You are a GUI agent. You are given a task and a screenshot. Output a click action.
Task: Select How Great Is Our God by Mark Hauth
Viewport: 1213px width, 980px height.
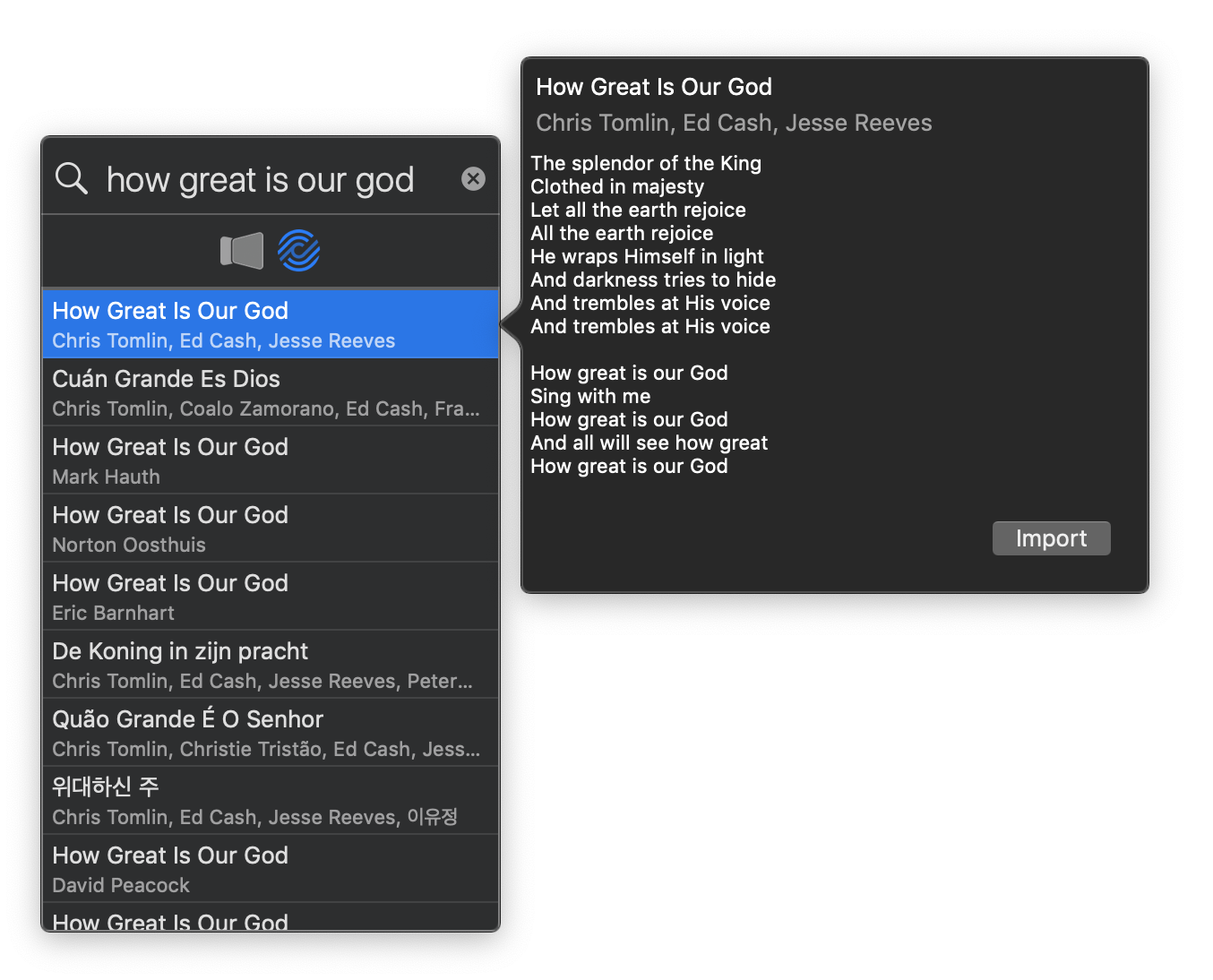coord(271,460)
